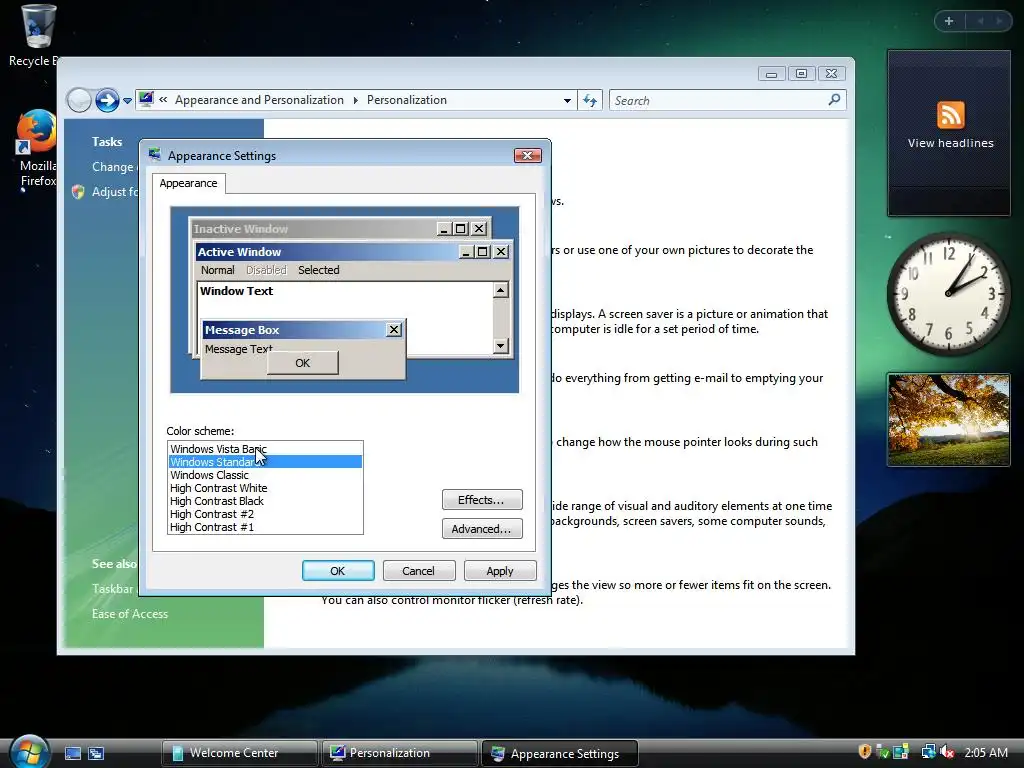Click the taskbar clock showing 2:05 AM
The image size is (1024, 768).
(x=986, y=752)
